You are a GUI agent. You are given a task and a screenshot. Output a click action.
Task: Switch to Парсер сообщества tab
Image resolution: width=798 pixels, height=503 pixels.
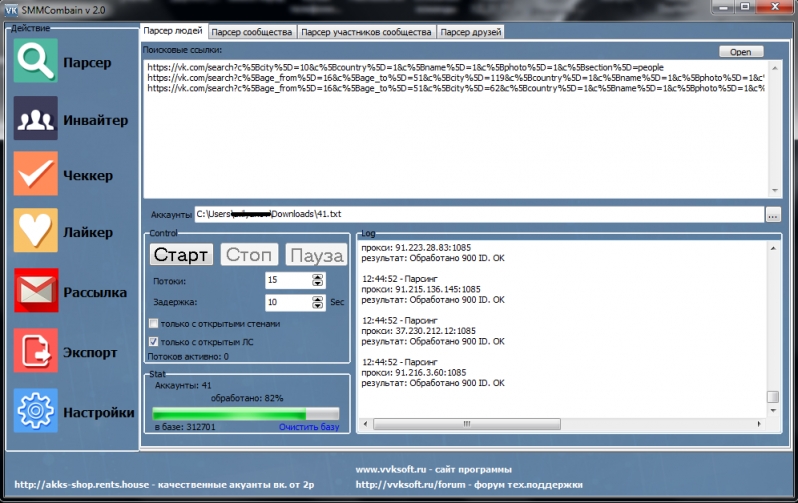pyautogui.click(x=251, y=32)
